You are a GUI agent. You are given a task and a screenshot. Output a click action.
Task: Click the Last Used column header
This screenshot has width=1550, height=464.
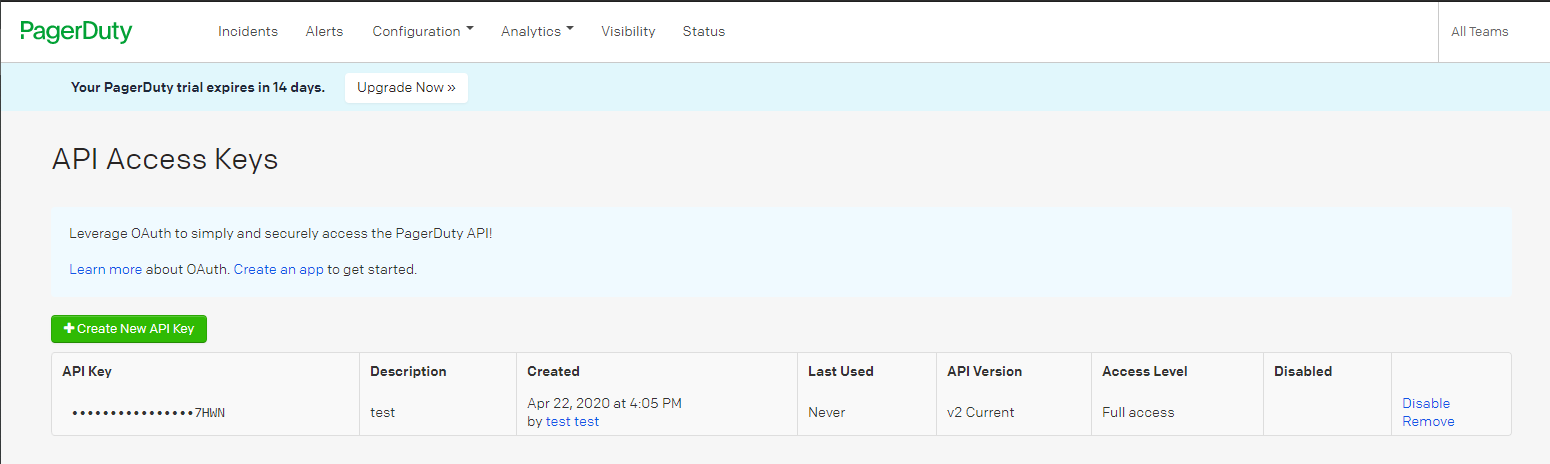(x=841, y=371)
